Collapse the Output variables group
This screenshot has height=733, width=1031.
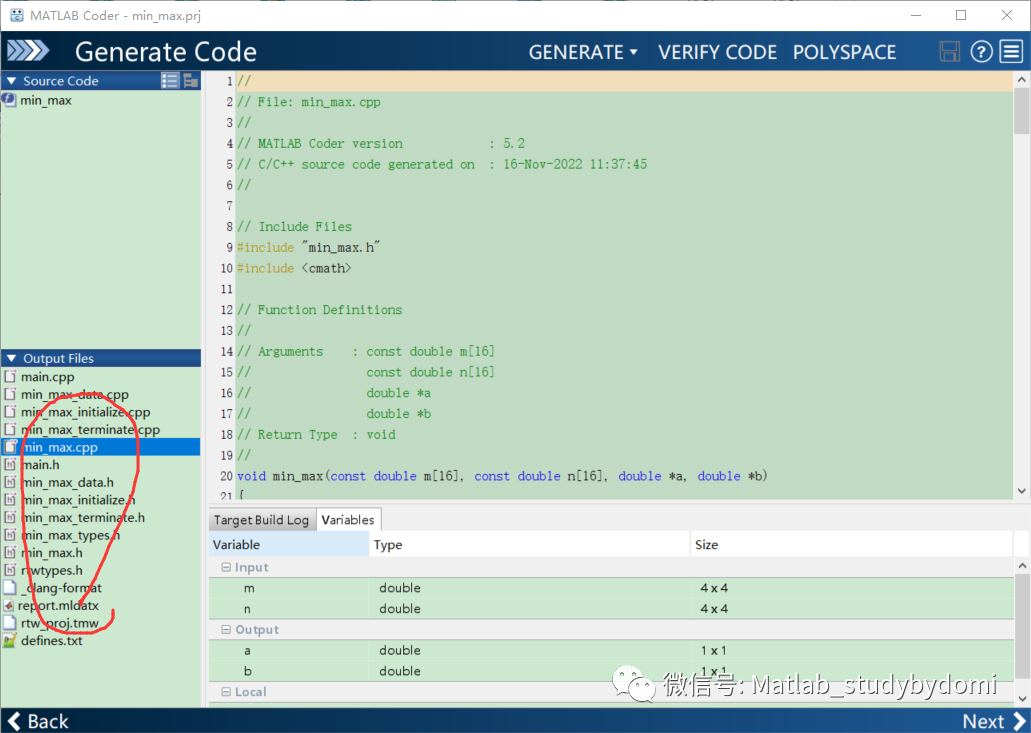[226, 629]
